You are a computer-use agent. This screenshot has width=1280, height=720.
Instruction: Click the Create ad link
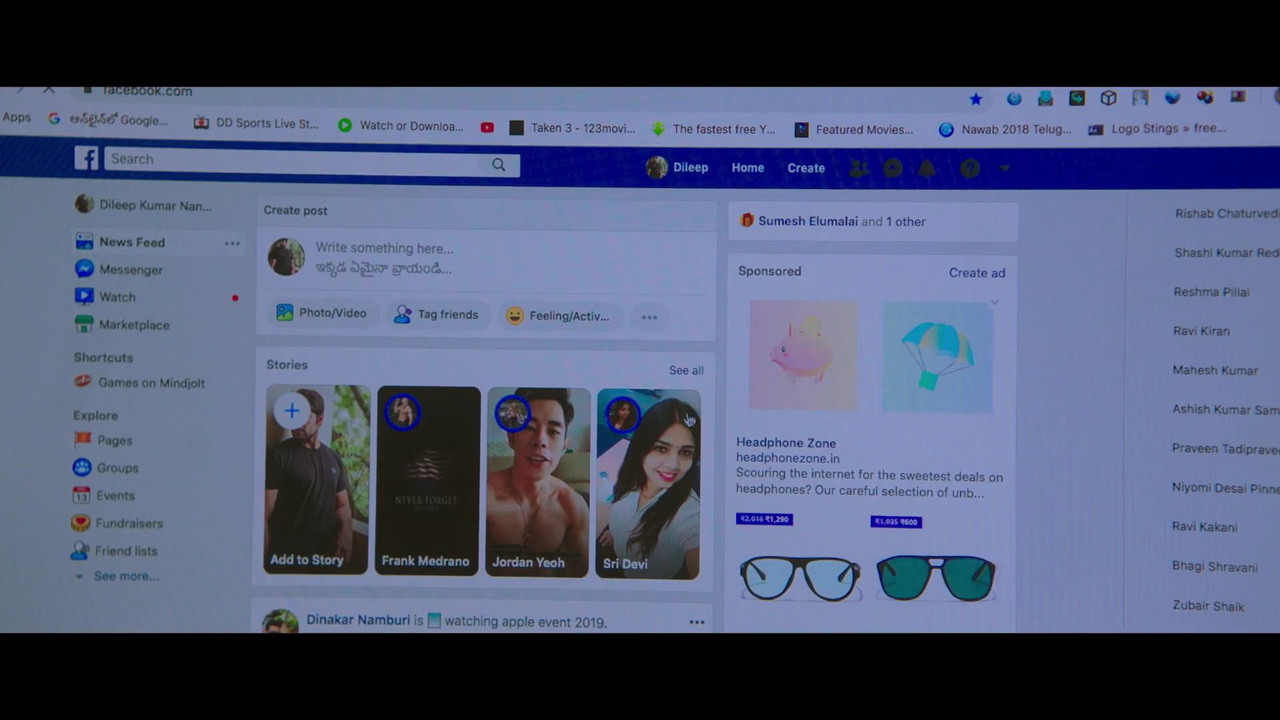click(977, 273)
